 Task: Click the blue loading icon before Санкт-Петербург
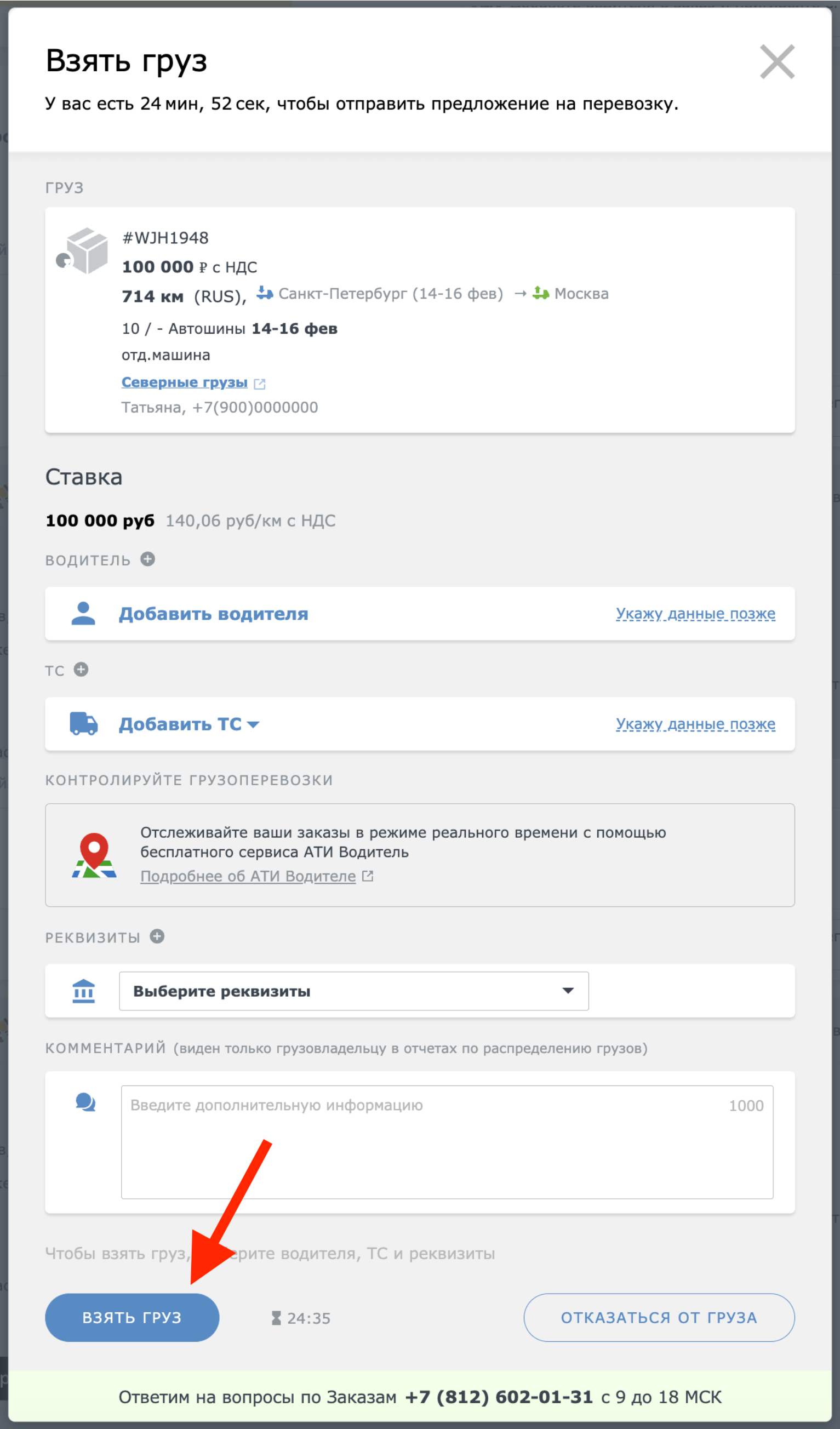264,293
